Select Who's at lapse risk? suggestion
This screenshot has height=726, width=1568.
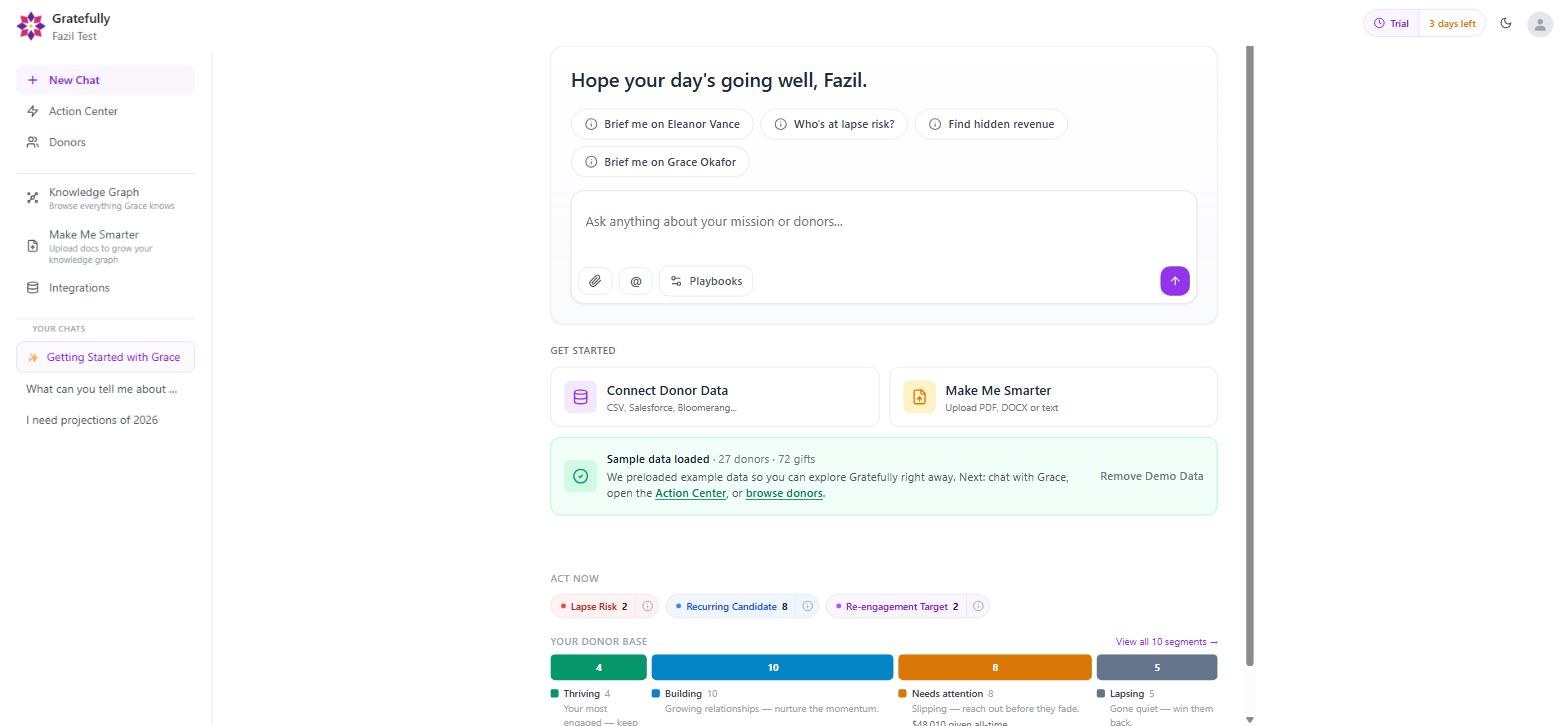(x=835, y=124)
